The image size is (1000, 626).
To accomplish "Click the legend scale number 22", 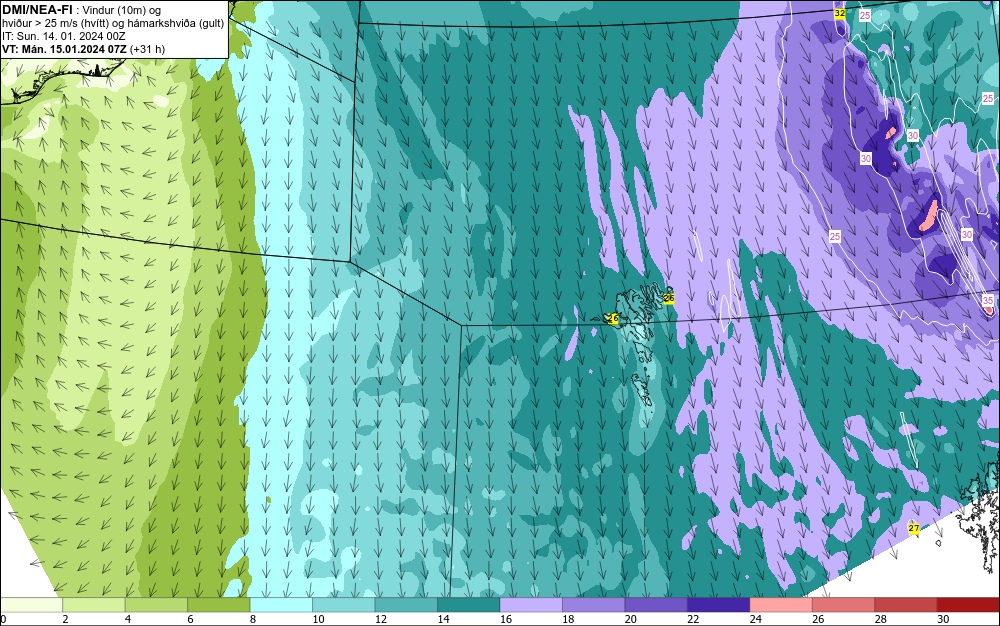I will (693, 619).
